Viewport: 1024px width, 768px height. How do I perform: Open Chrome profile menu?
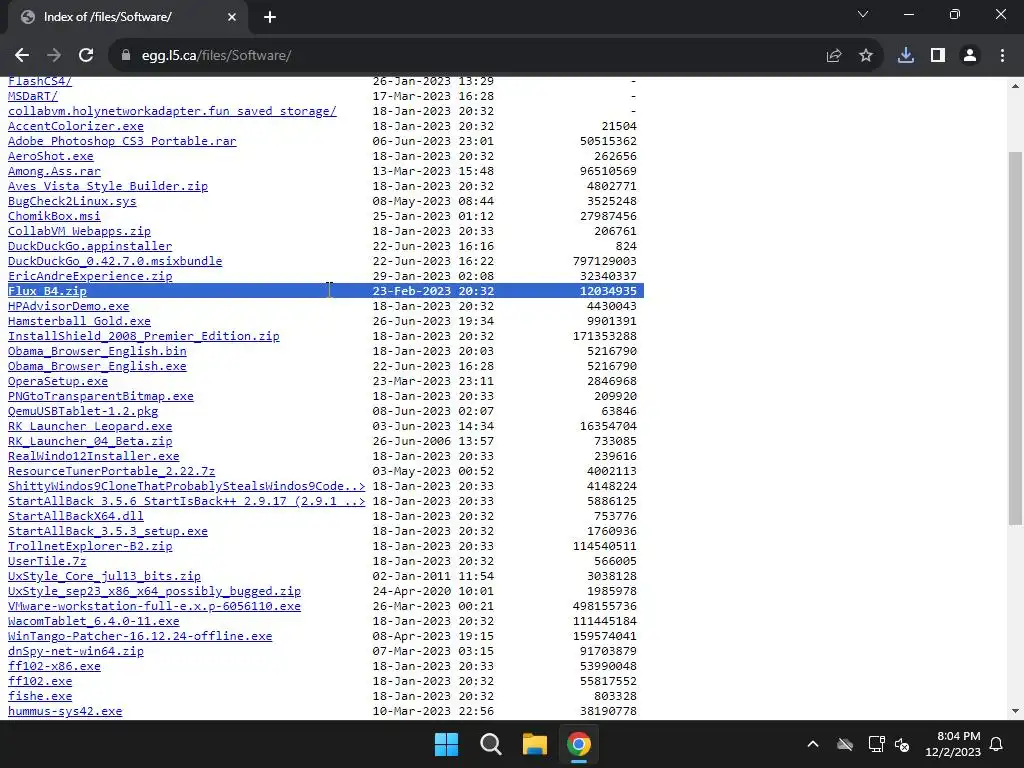click(x=970, y=56)
